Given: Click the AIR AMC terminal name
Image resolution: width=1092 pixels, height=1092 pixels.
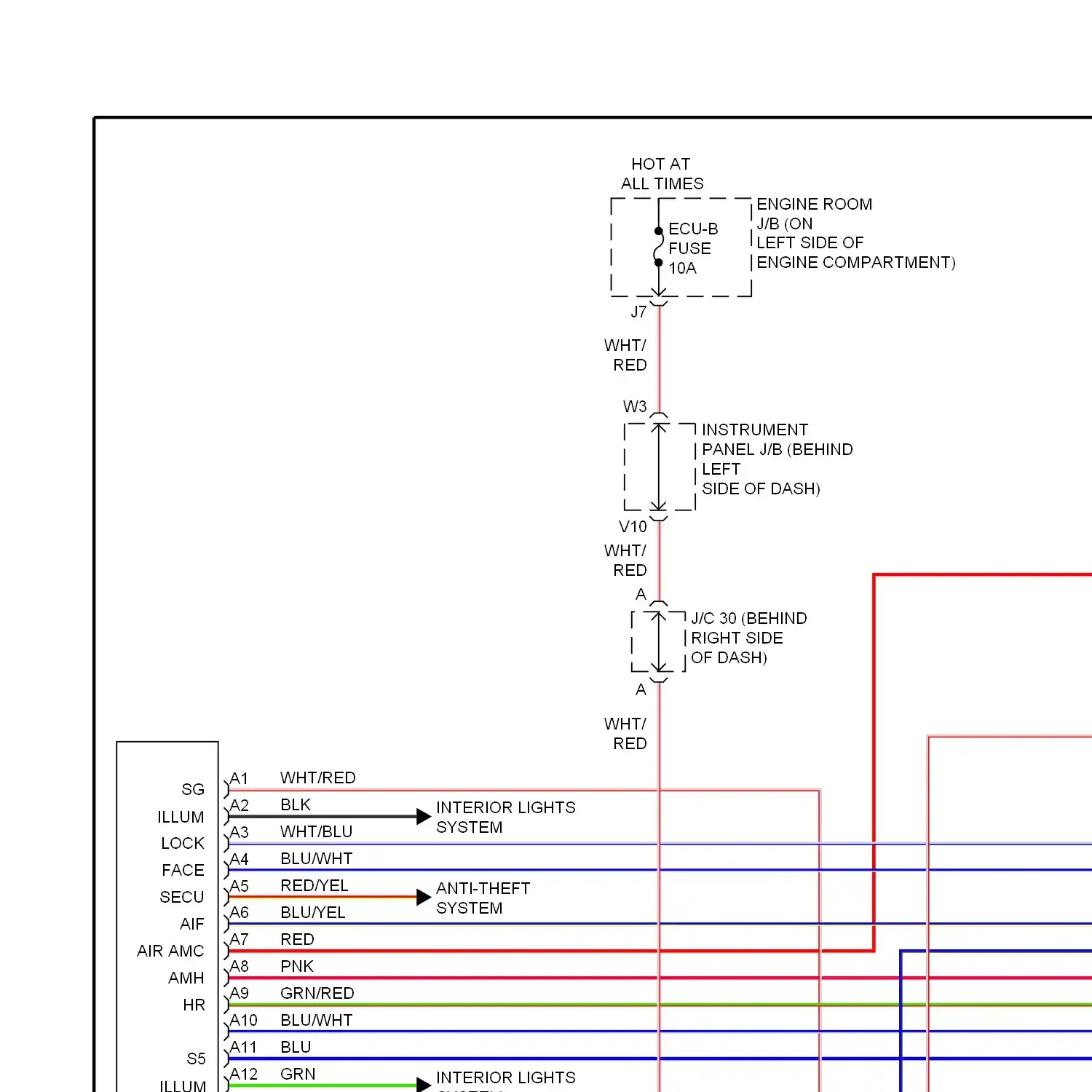Looking at the screenshot, I should tap(170, 951).
